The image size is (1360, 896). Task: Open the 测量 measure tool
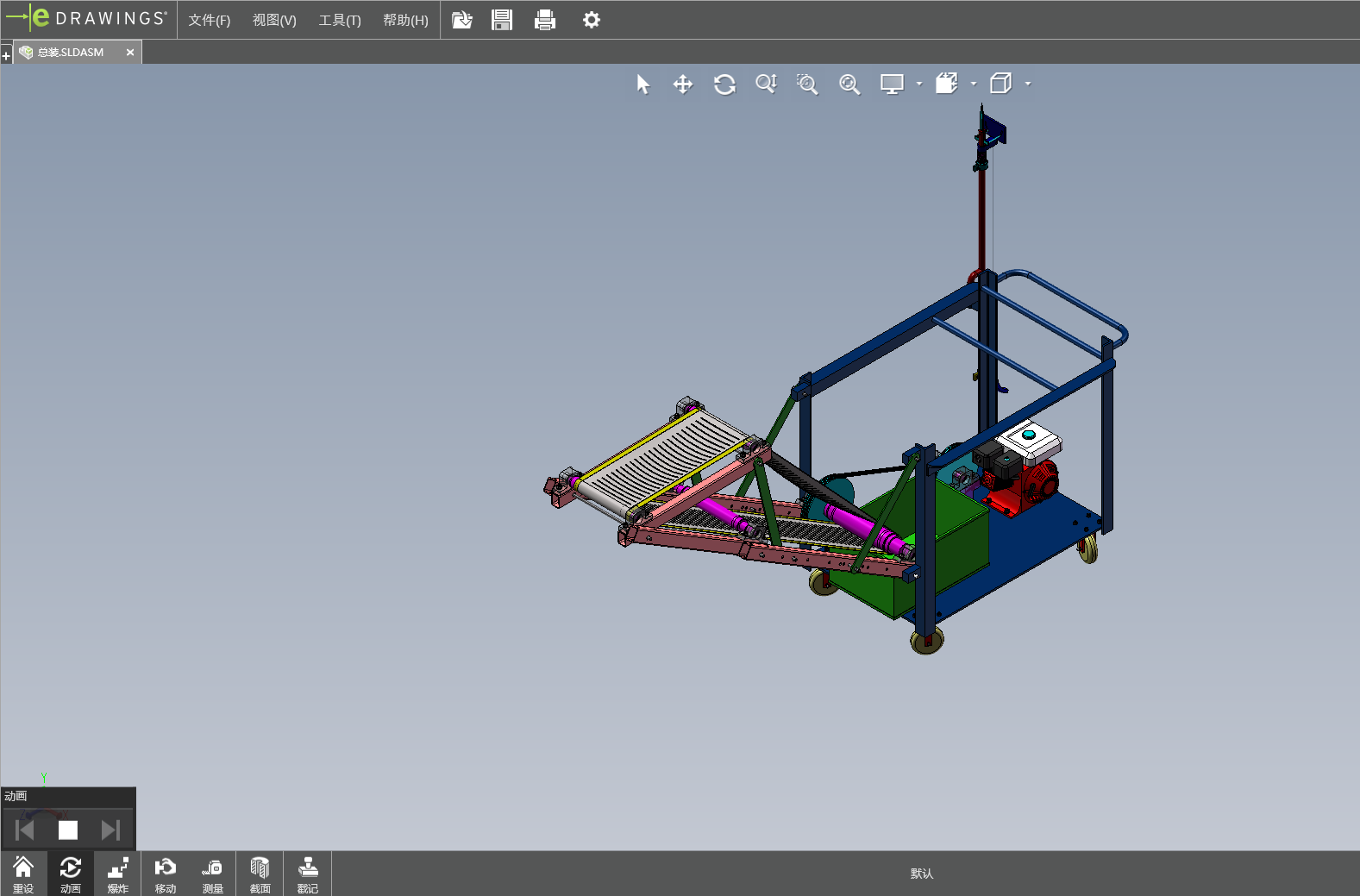pos(212,874)
